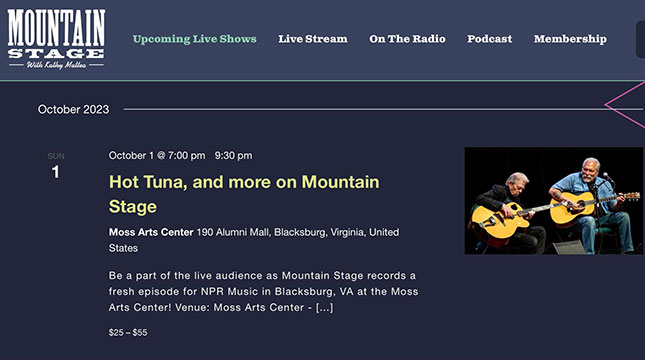Click the dark button at header right edge

(x=640, y=39)
